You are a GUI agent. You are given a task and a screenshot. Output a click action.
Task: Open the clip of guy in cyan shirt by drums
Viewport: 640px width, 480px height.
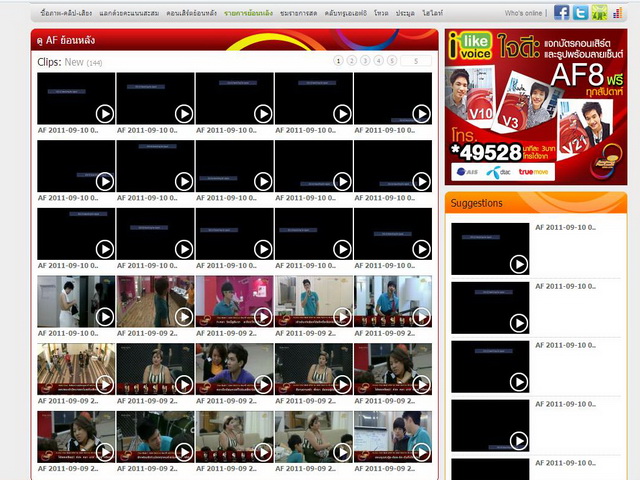[x=155, y=437]
